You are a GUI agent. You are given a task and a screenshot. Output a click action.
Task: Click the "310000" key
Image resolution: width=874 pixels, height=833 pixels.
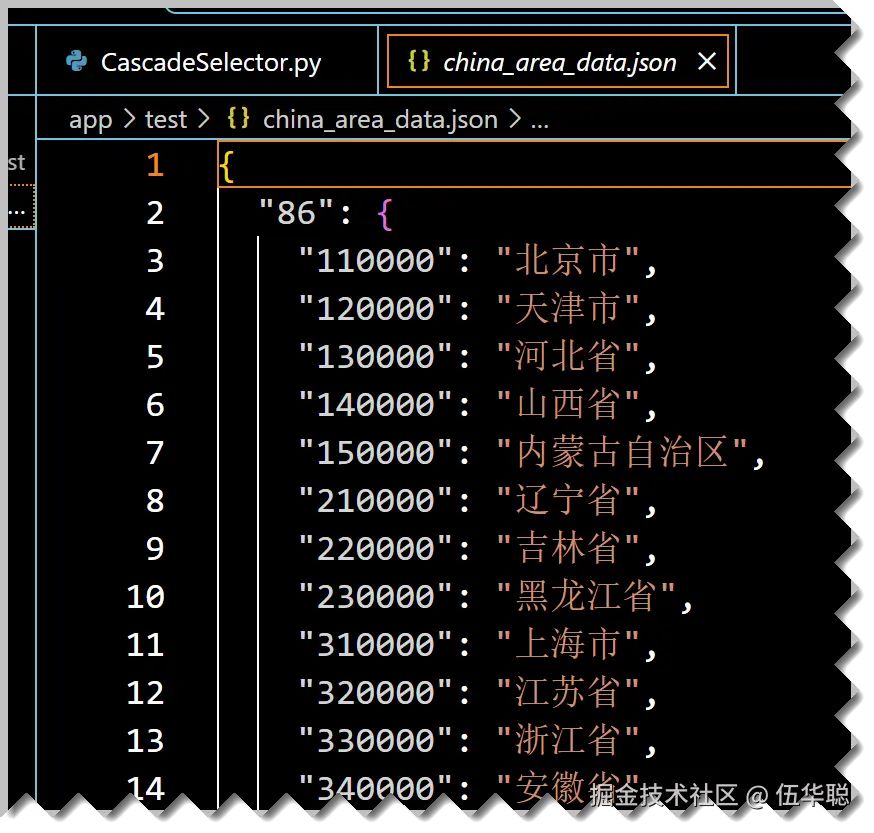tap(375, 644)
